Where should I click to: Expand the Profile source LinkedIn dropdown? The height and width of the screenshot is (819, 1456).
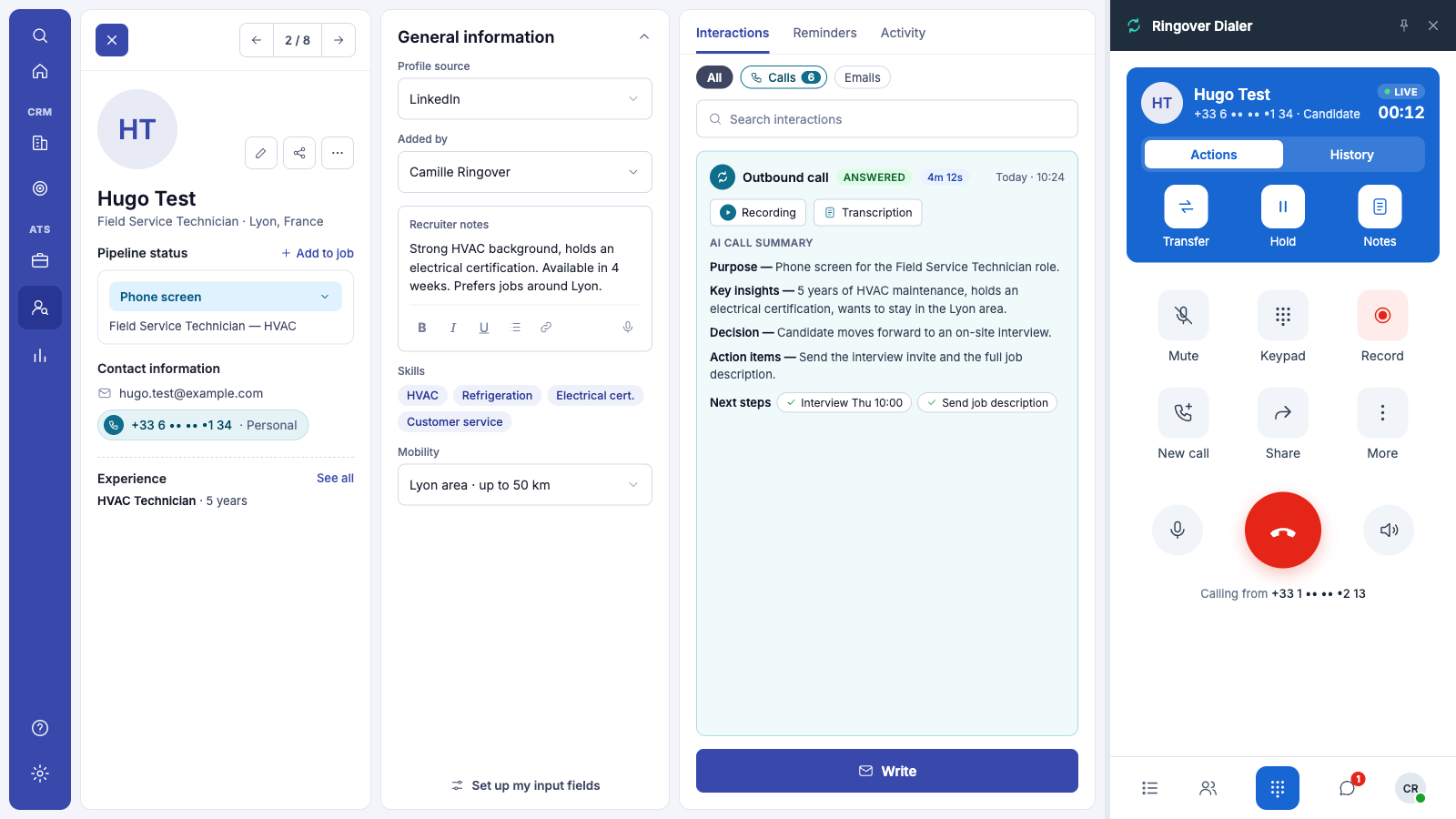pyautogui.click(x=525, y=99)
